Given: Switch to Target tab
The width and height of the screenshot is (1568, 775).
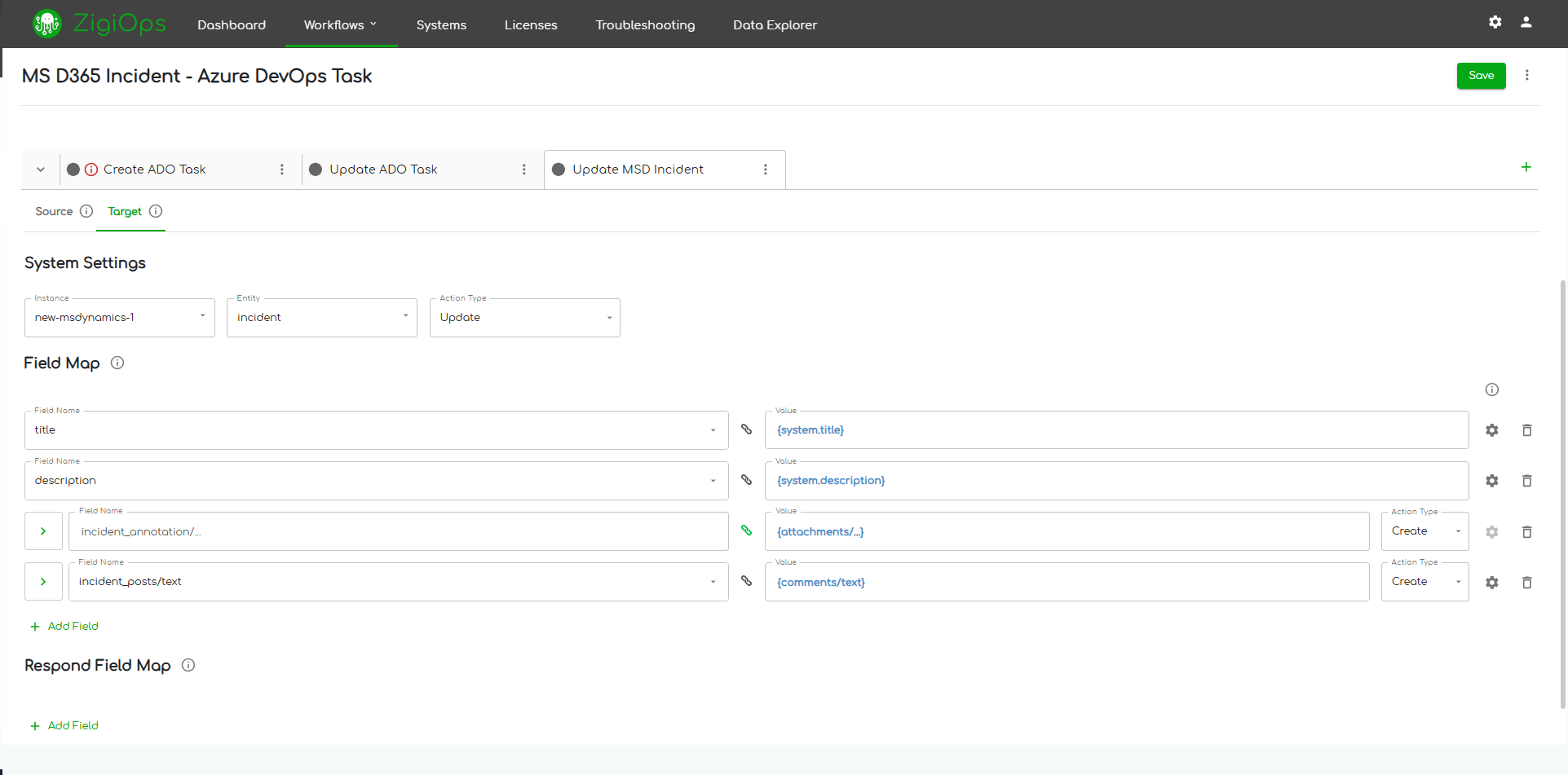Looking at the screenshot, I should point(125,211).
